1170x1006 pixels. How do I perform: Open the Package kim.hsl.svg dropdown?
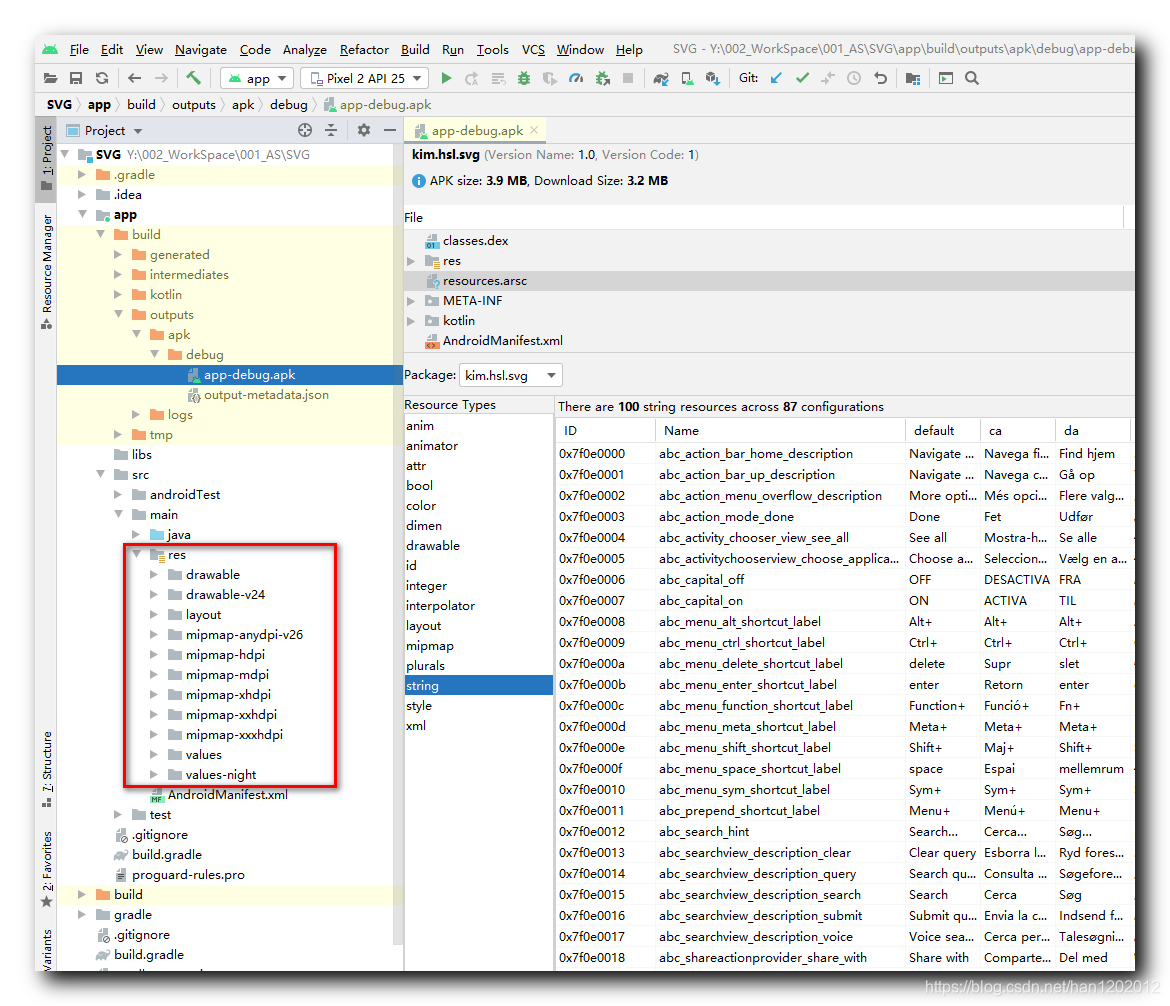(x=510, y=375)
